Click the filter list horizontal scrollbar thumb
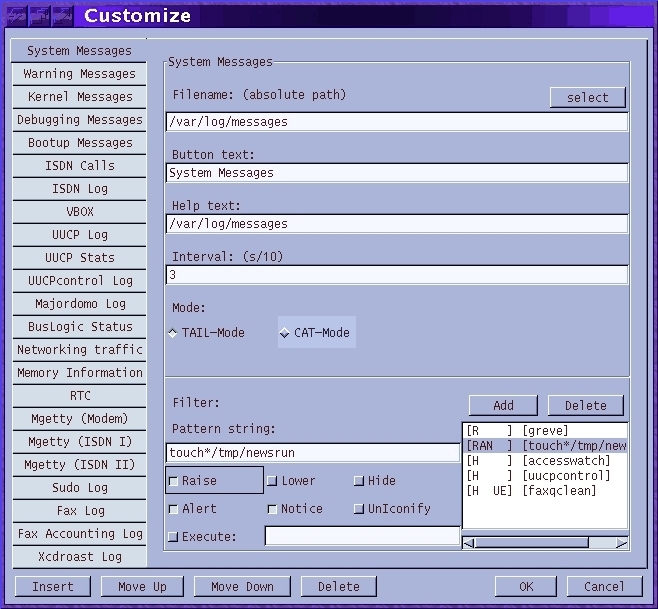658x609 pixels. click(532, 543)
